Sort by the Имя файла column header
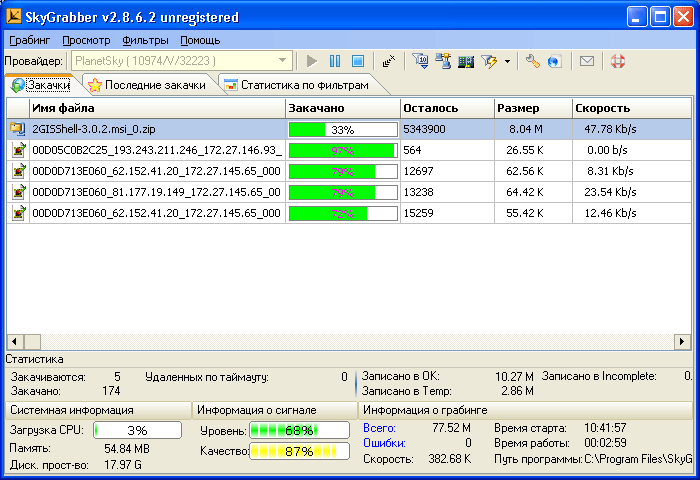This screenshot has height=480, width=700. 157,108
